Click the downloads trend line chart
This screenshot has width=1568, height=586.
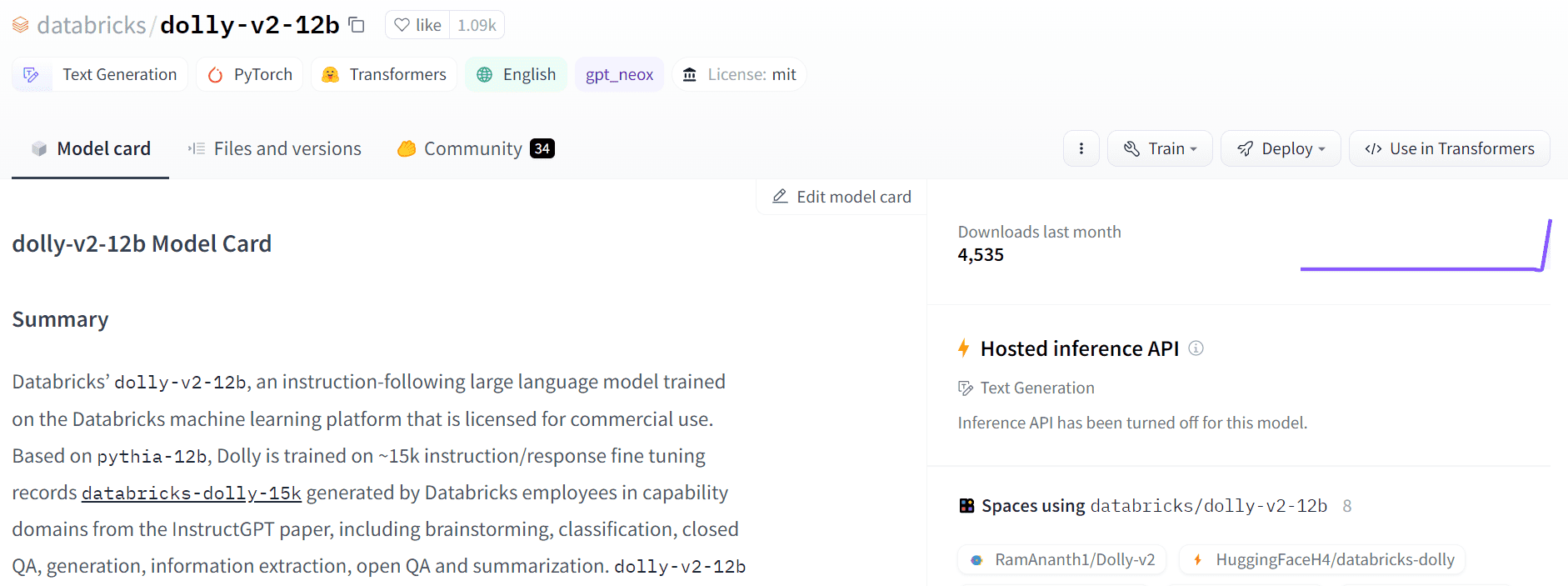click(x=1426, y=245)
